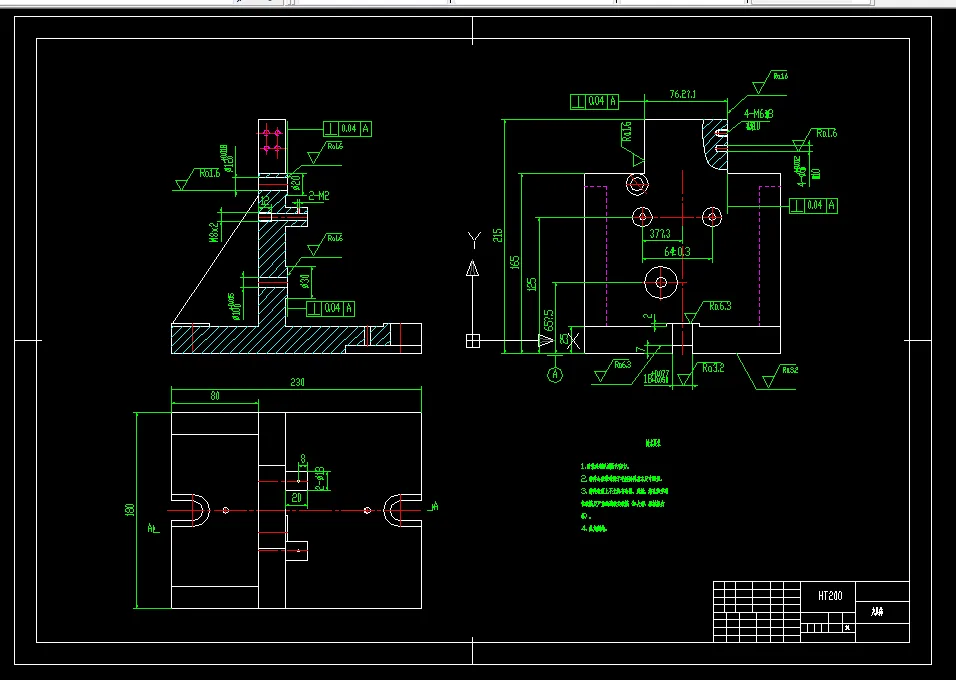Select the 230 overall length dimension
Image resolution: width=956 pixels, height=680 pixels.
(x=297, y=382)
